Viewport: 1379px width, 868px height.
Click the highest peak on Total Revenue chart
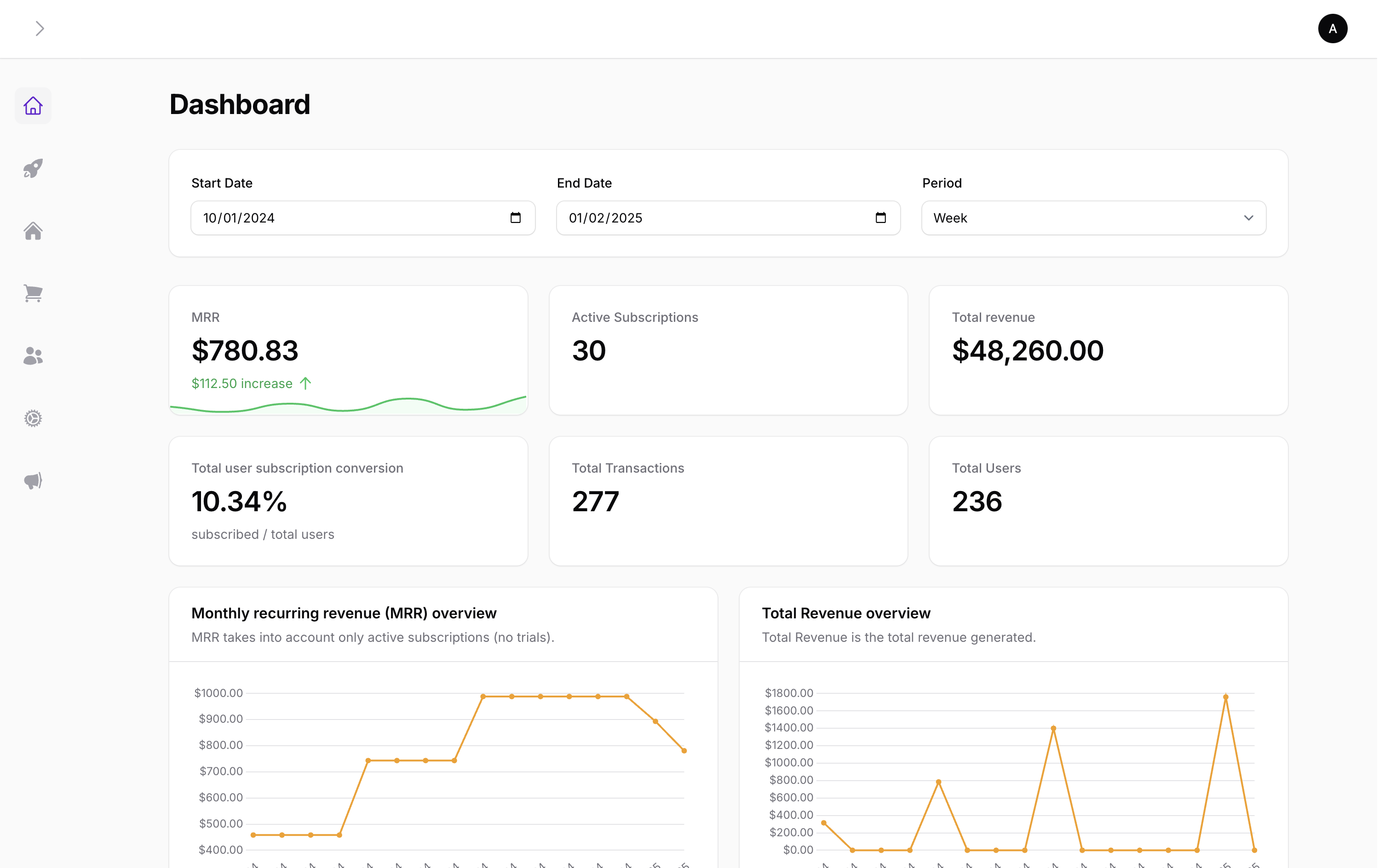point(1225,697)
